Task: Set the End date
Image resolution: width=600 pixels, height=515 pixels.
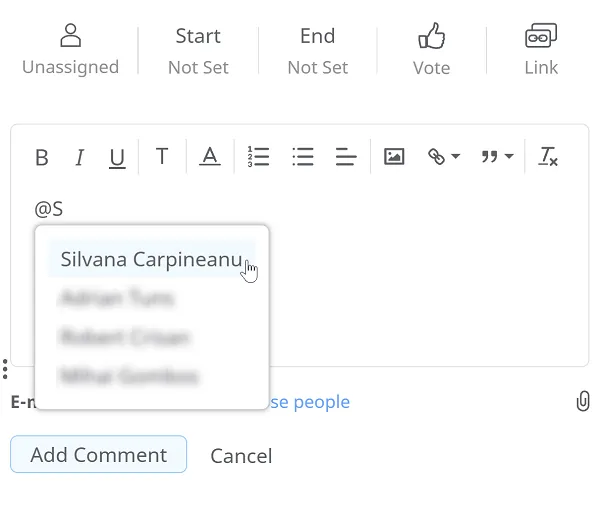Action: [317, 50]
